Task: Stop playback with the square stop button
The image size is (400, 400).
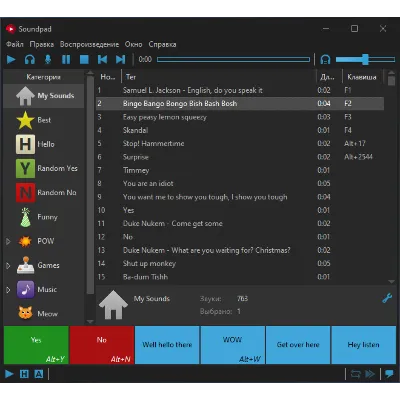Action: [x=84, y=60]
